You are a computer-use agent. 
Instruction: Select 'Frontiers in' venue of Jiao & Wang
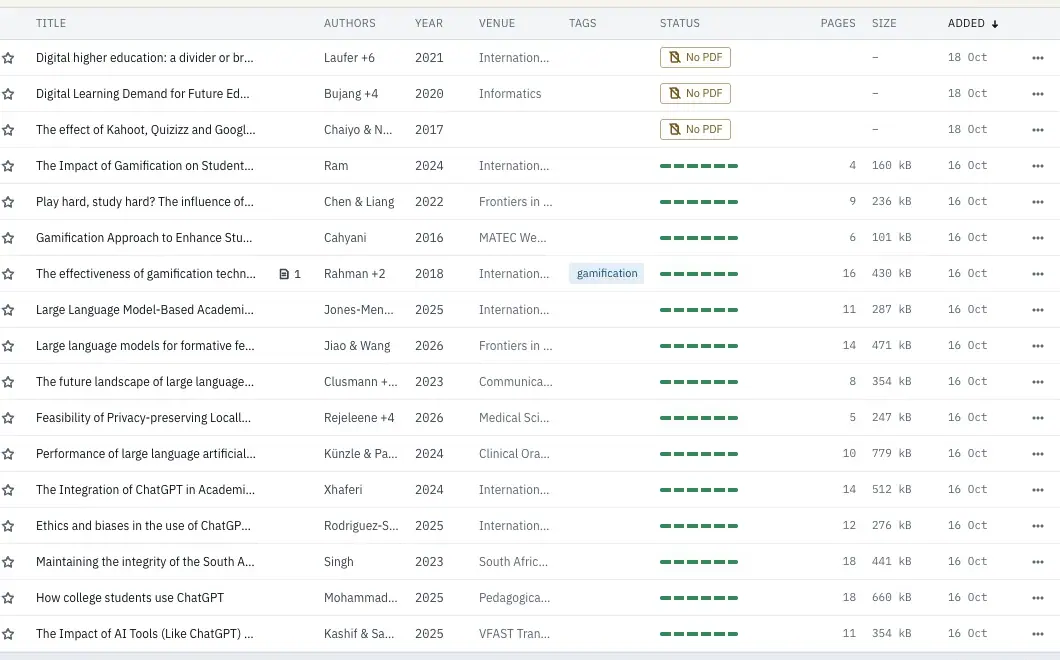[515, 346]
